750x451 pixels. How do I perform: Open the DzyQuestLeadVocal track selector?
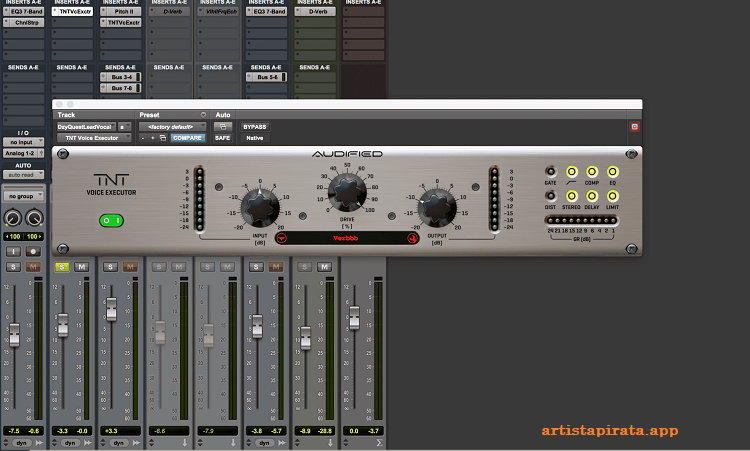click(x=86, y=127)
